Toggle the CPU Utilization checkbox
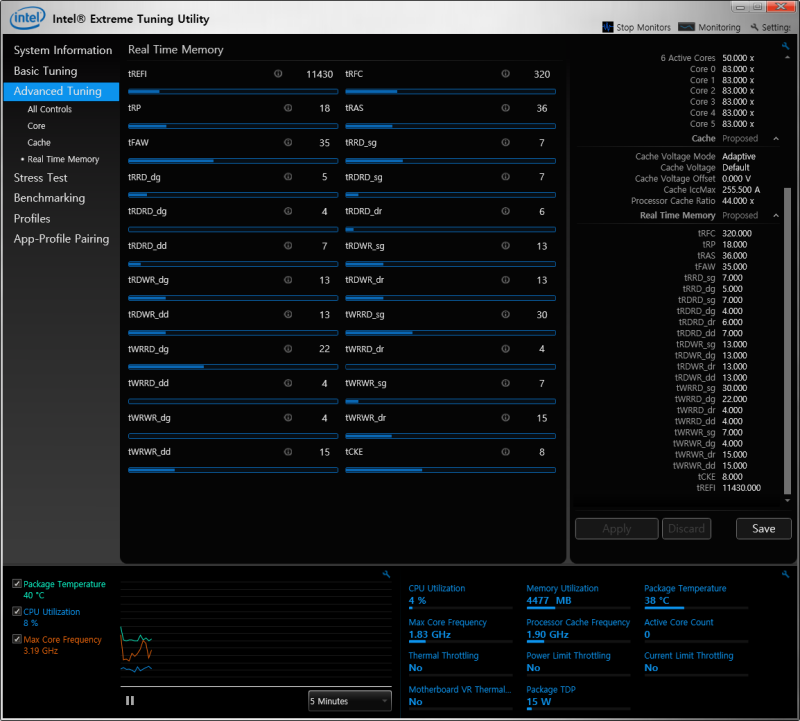 pyautogui.click(x=17, y=612)
